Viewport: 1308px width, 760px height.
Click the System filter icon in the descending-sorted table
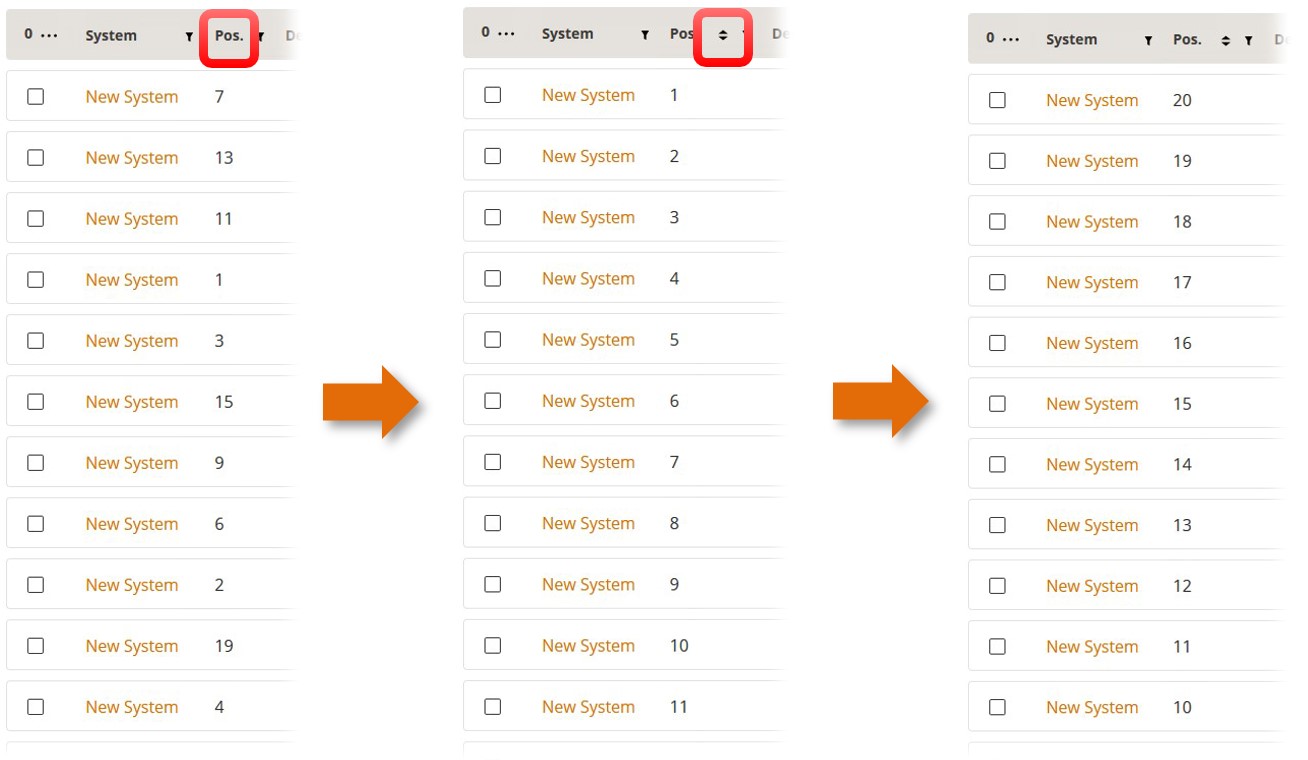pos(1148,41)
